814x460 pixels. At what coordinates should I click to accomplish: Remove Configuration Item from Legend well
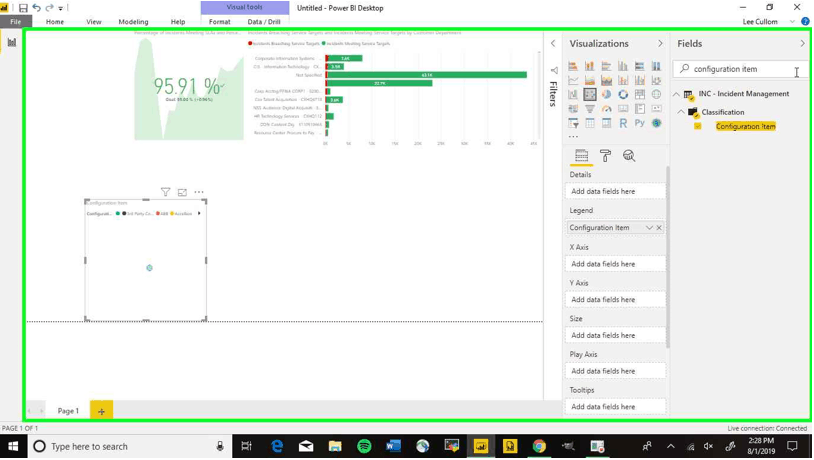(659, 228)
